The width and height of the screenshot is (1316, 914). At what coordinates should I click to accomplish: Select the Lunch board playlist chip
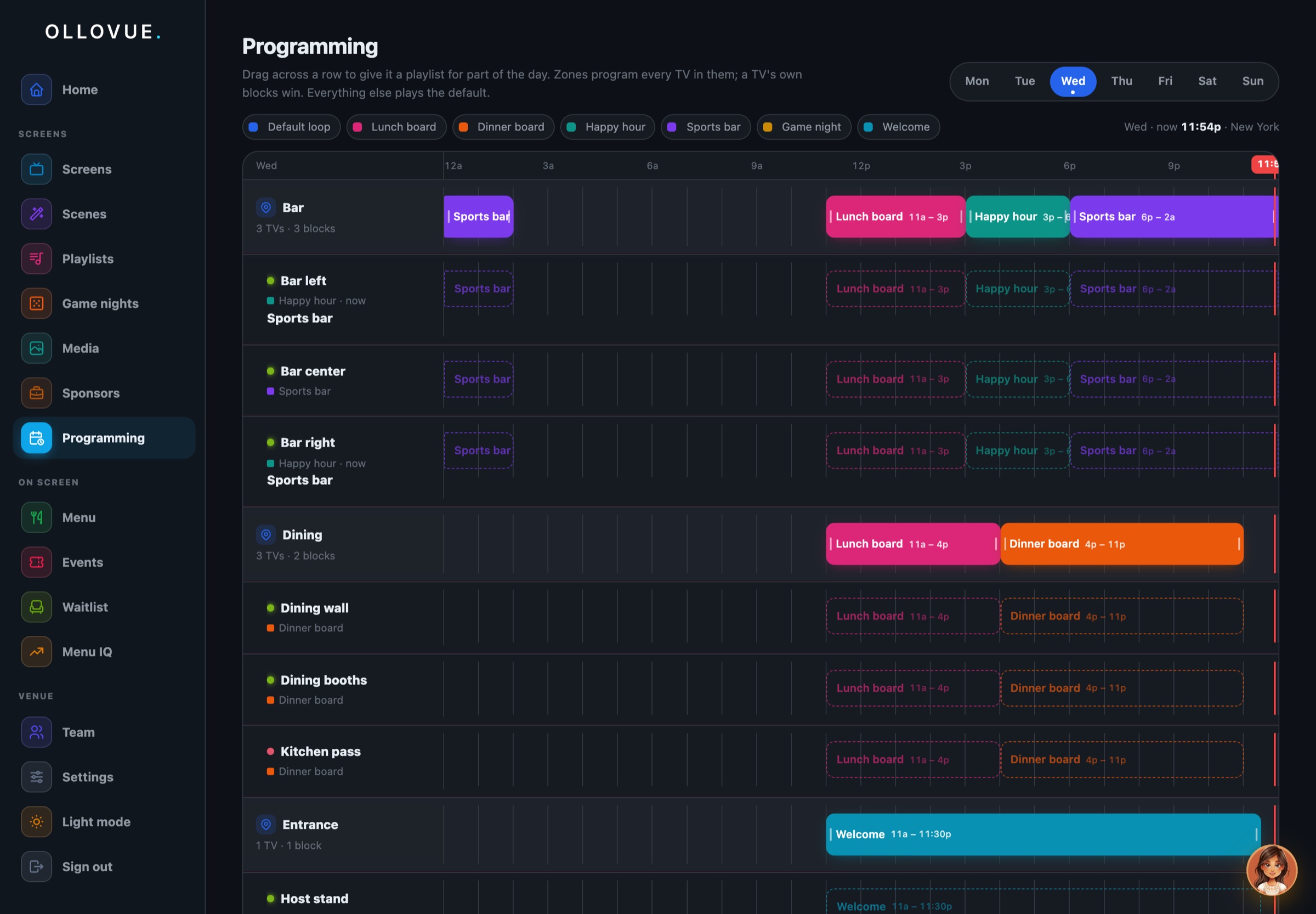[396, 127]
